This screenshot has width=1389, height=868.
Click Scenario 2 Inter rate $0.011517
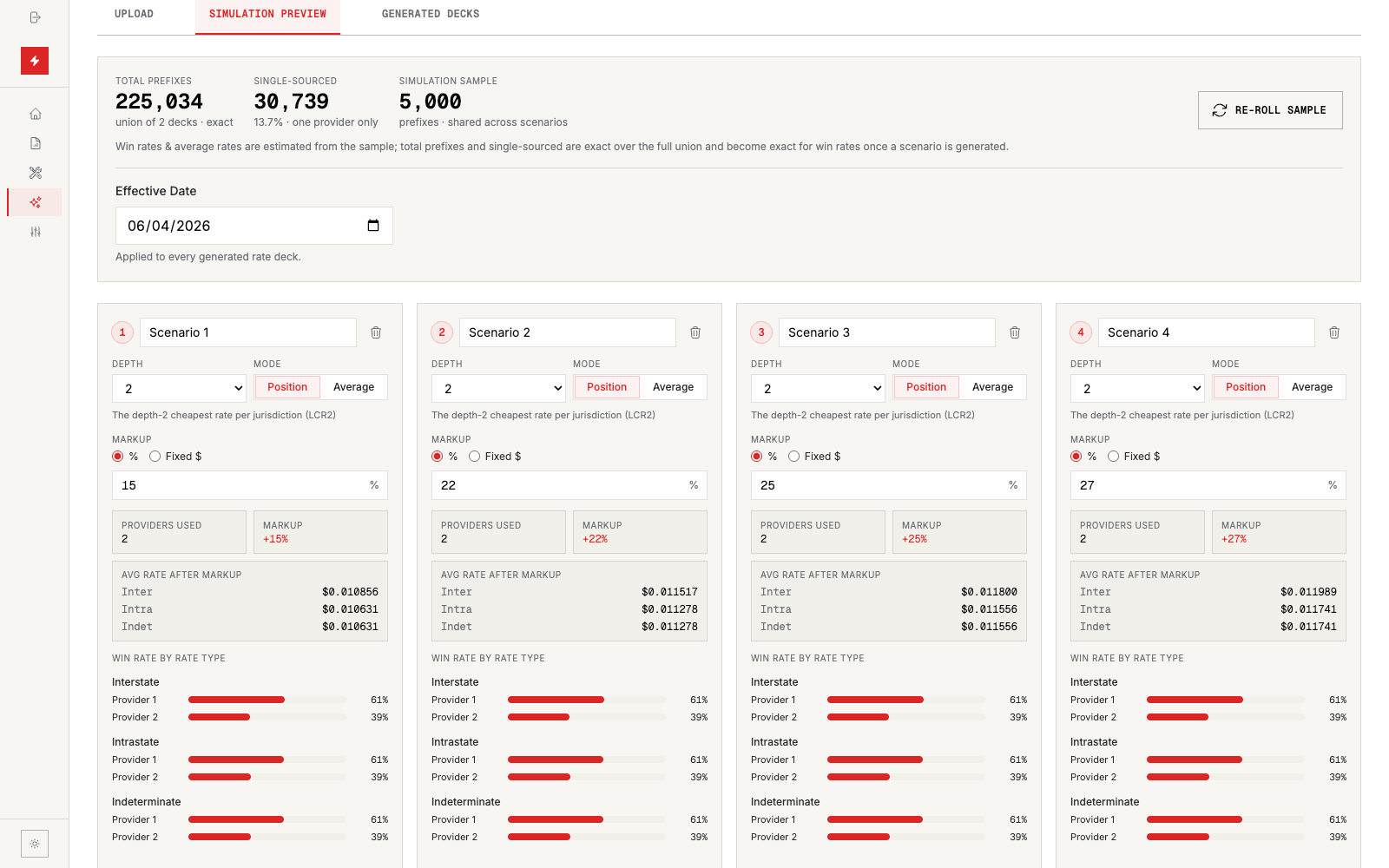pyautogui.click(x=669, y=592)
